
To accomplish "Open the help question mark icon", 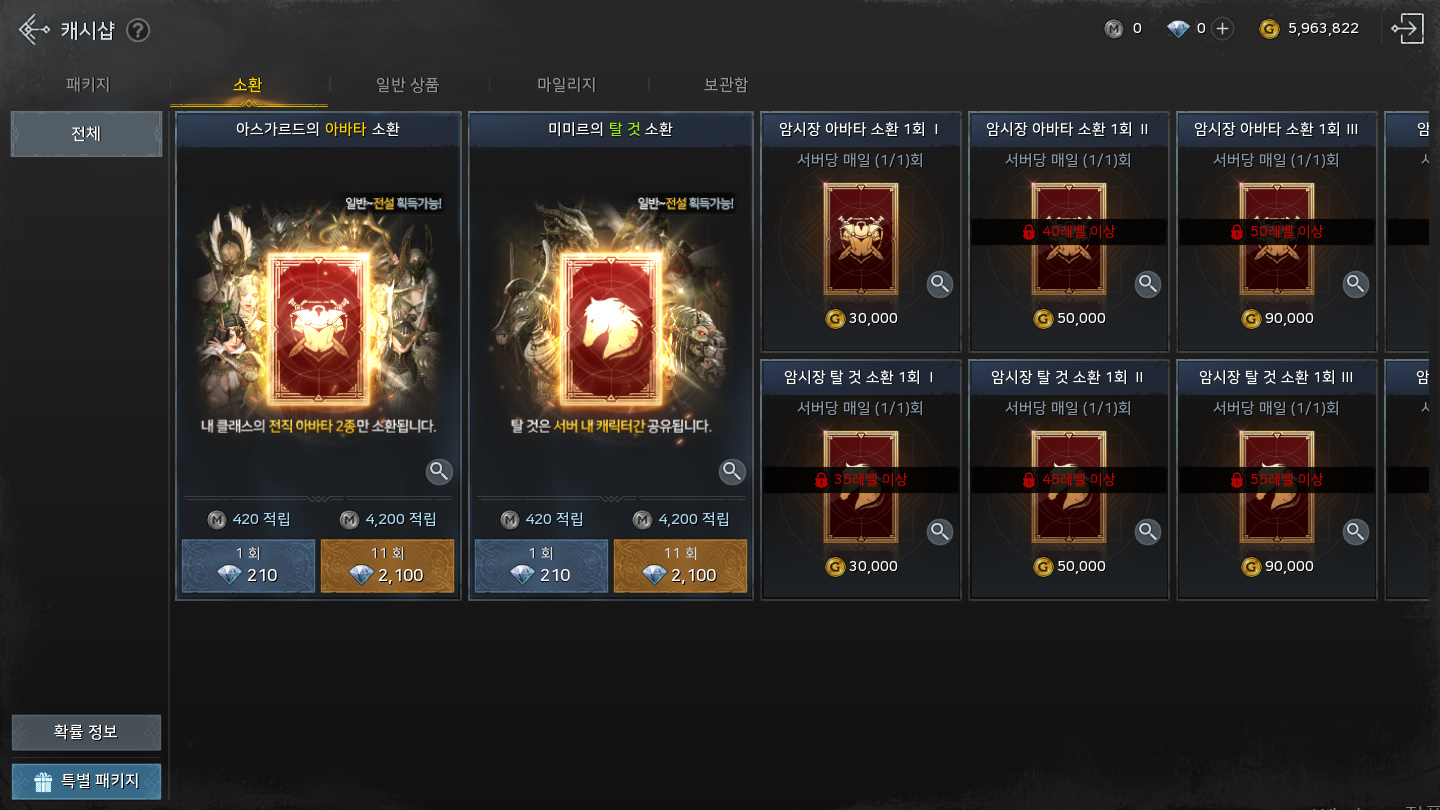I will [x=138, y=30].
